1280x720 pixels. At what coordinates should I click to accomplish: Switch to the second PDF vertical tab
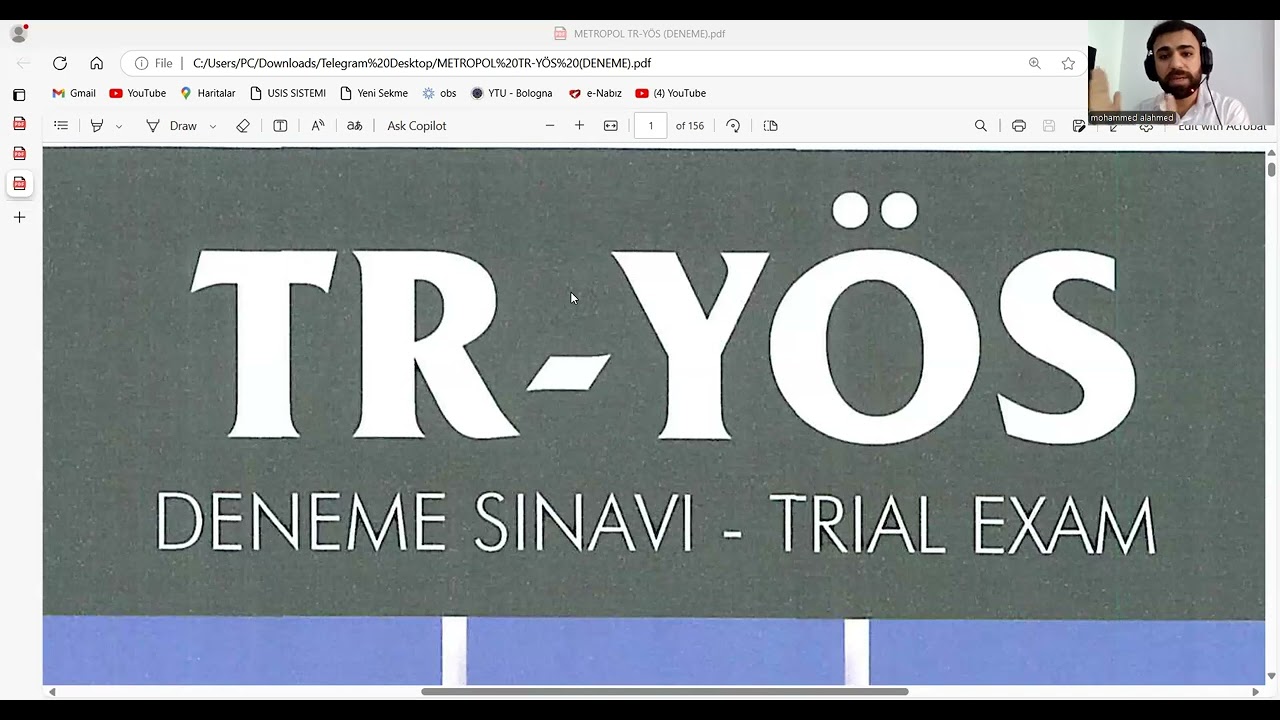point(19,154)
